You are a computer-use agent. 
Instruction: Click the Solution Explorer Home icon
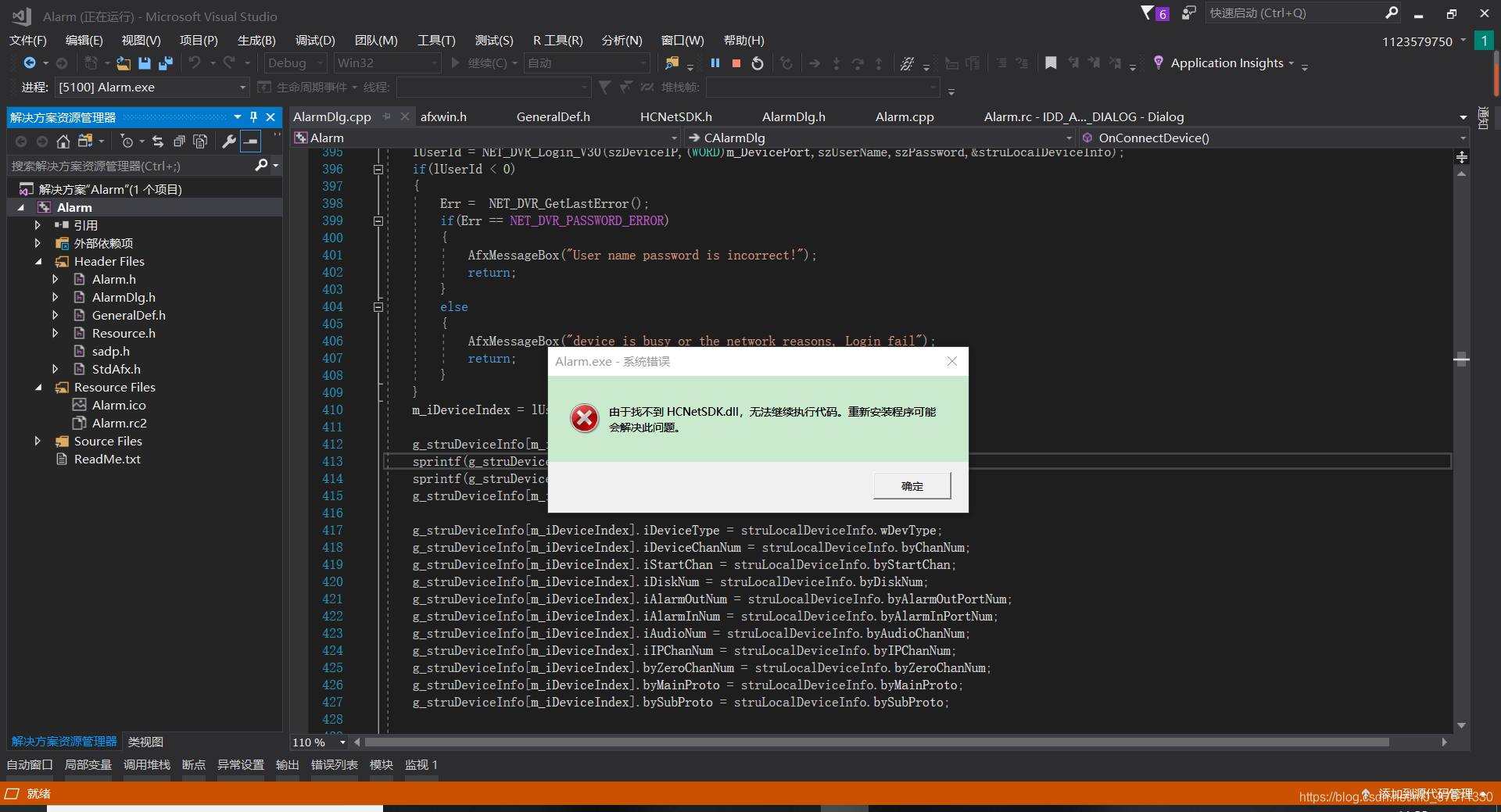pyautogui.click(x=63, y=141)
